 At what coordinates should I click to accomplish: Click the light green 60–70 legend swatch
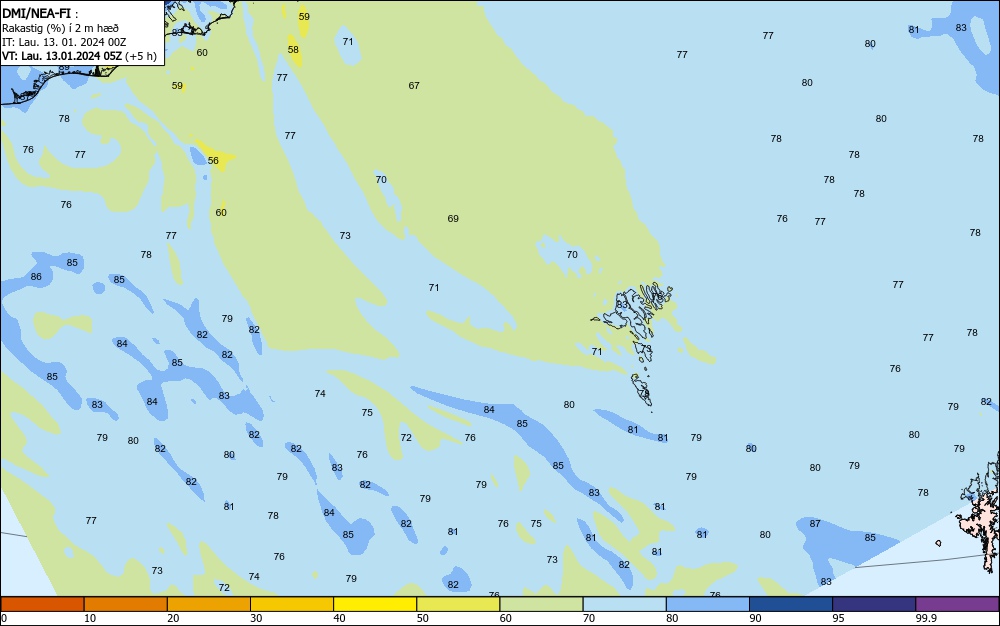coord(541,604)
